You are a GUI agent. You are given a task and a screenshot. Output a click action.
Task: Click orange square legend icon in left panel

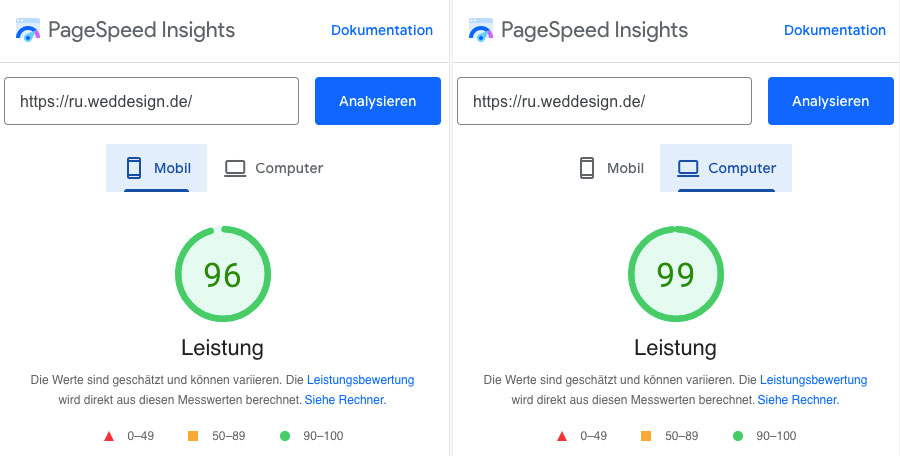tap(193, 436)
